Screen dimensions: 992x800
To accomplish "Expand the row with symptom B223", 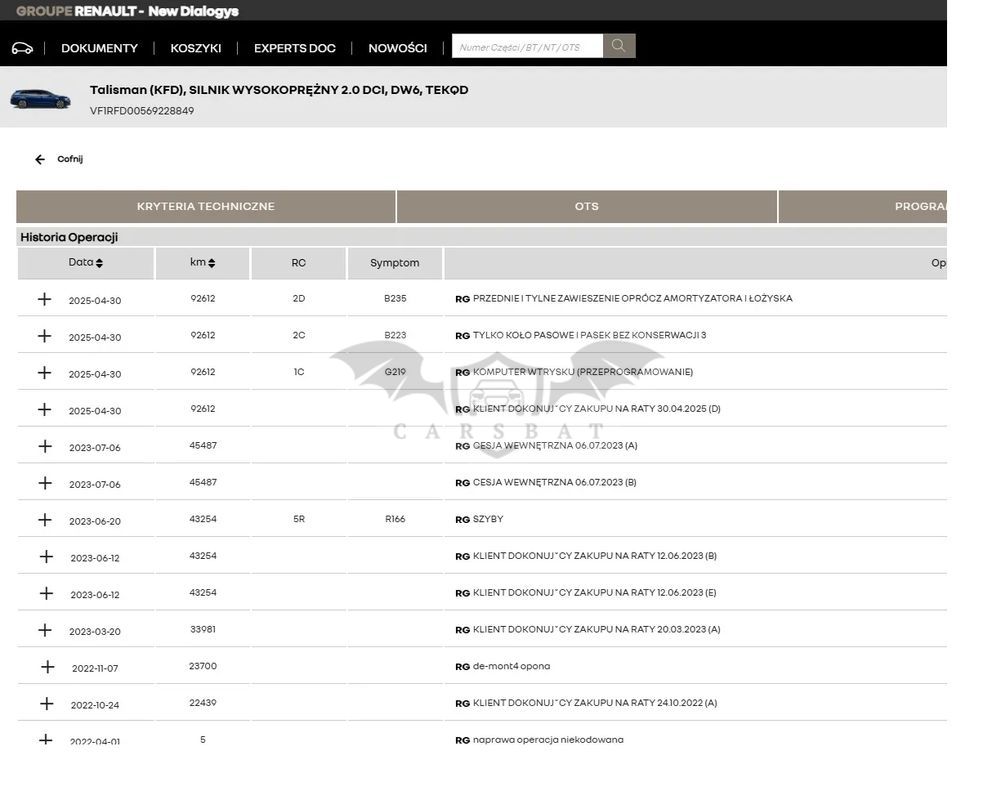I will tap(44, 336).
